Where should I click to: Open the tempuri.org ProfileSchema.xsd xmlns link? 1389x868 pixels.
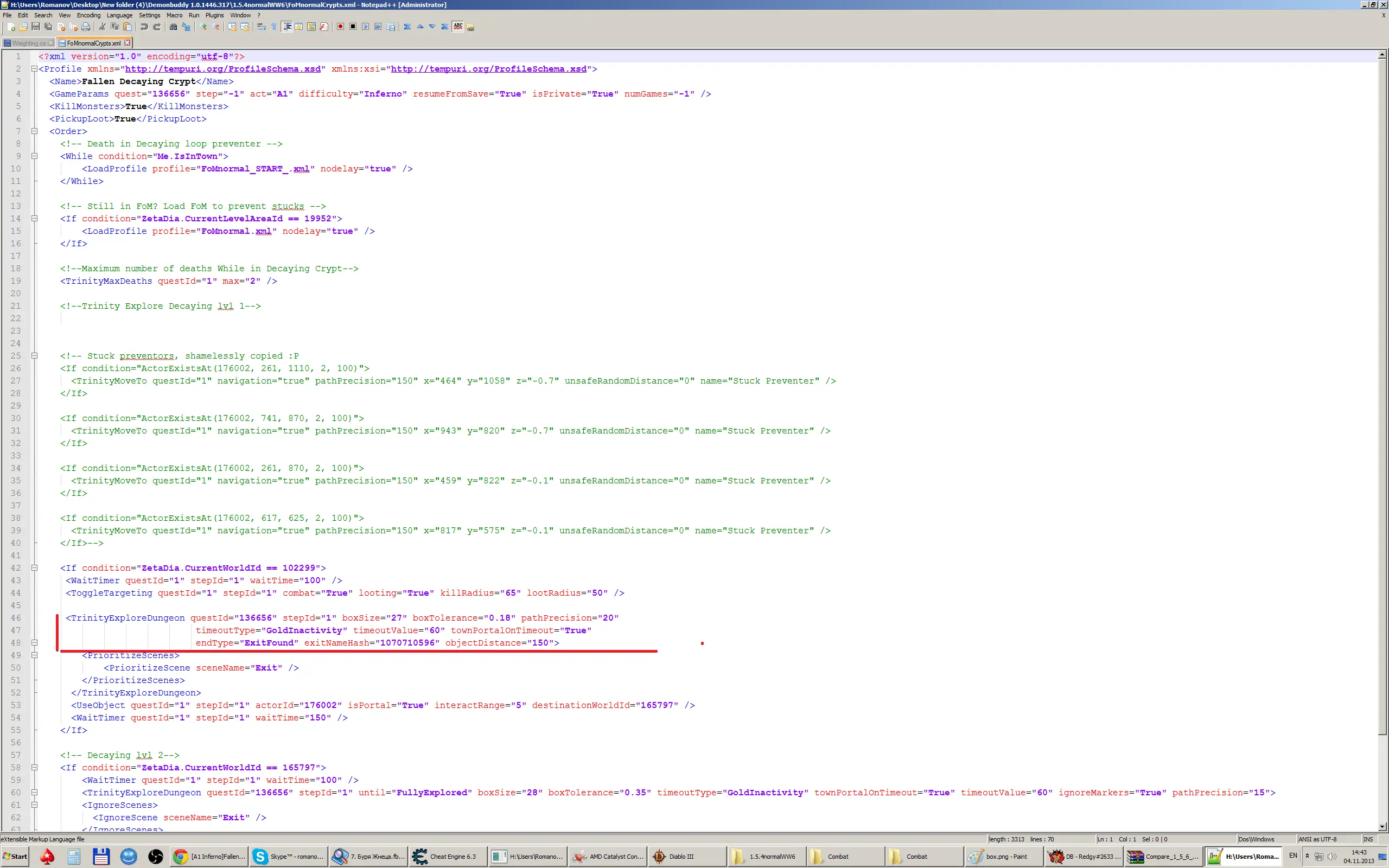(222, 69)
